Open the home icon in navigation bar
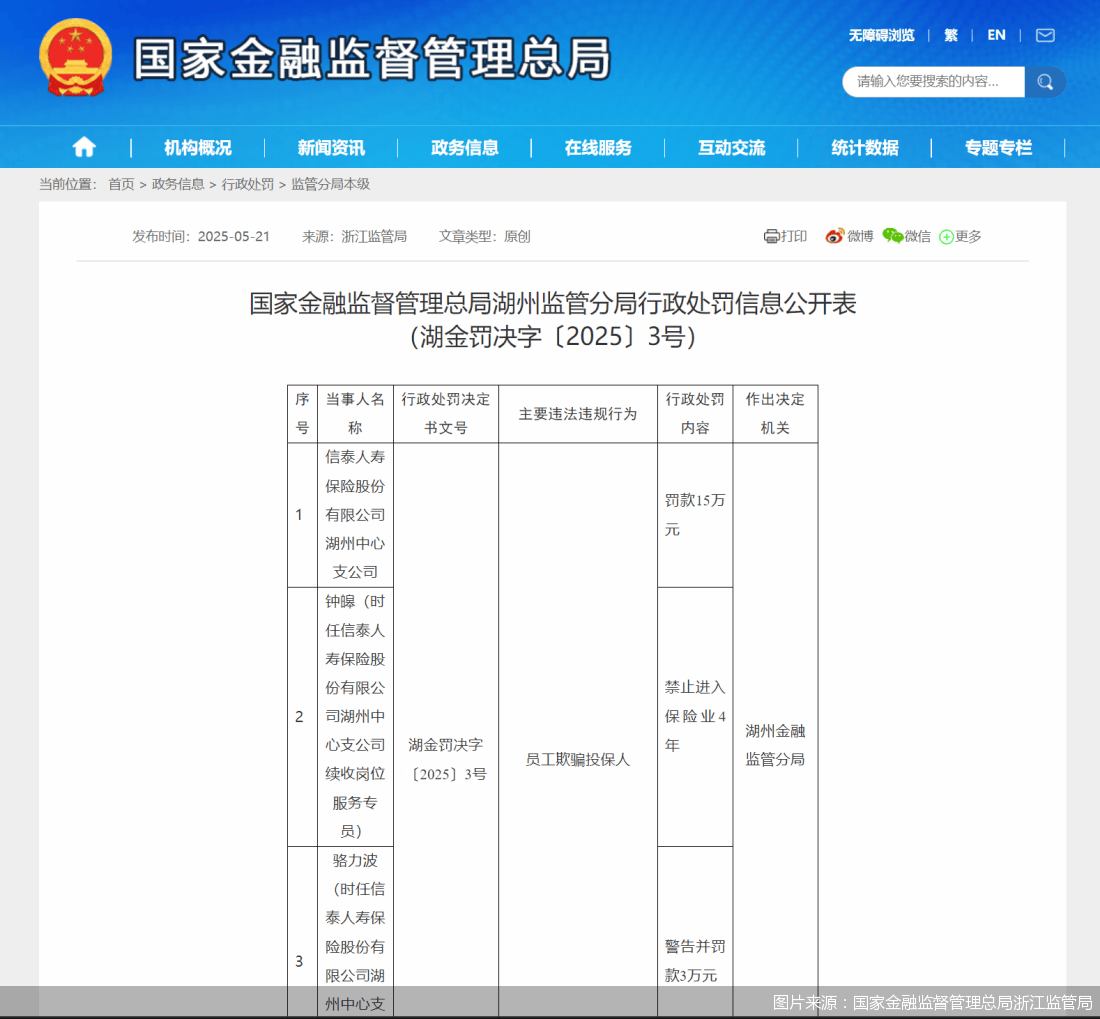1100x1019 pixels. click(84, 147)
